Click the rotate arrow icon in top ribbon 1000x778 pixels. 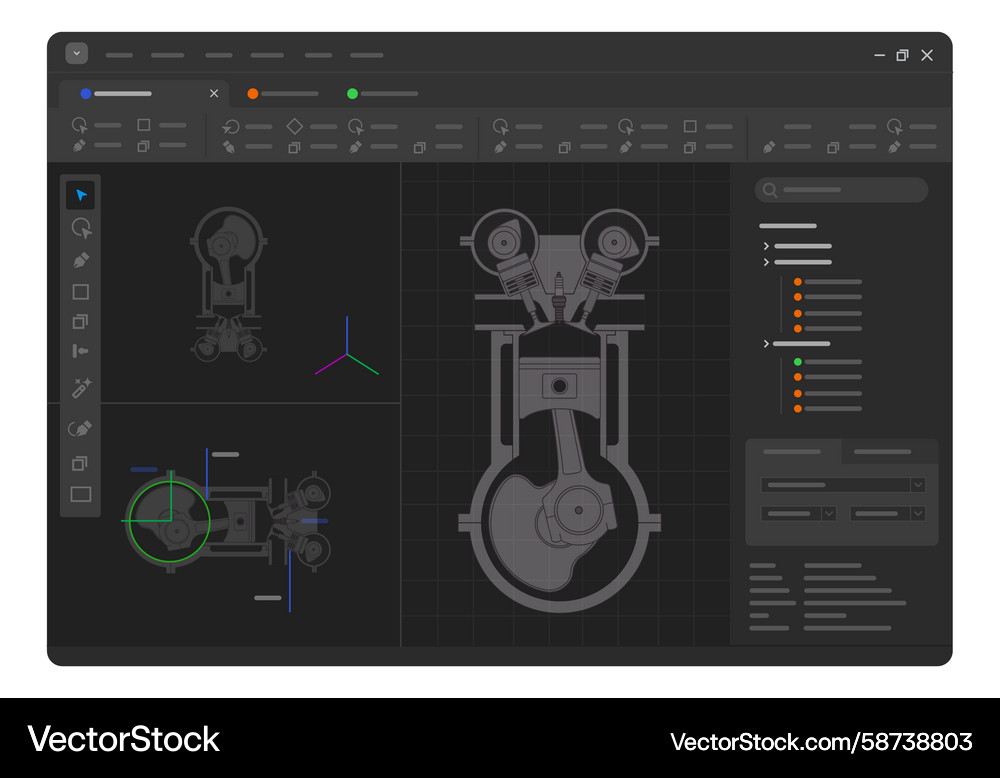tap(231, 126)
